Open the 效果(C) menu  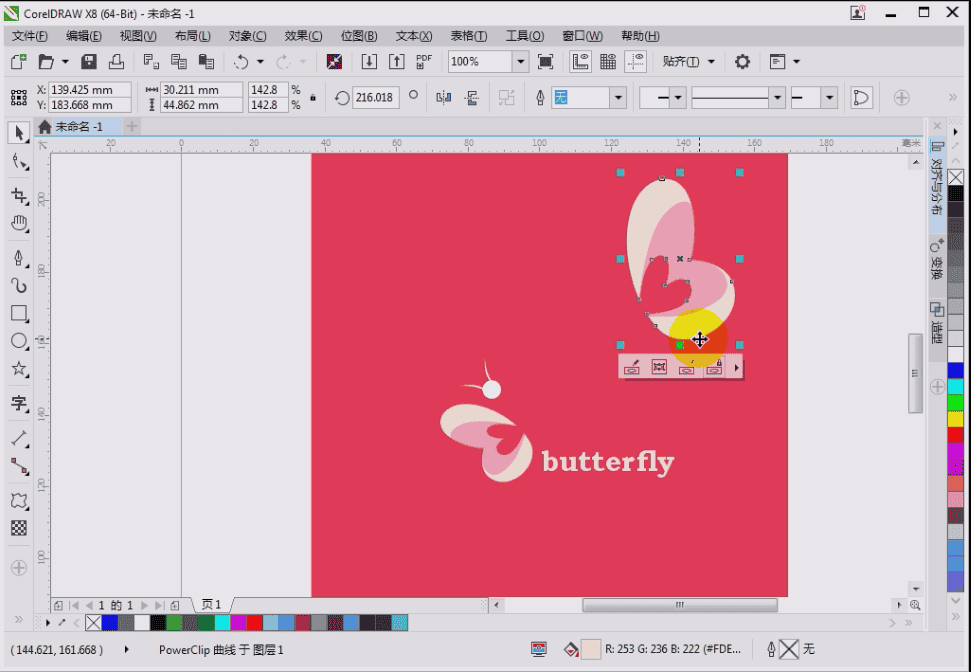point(303,35)
